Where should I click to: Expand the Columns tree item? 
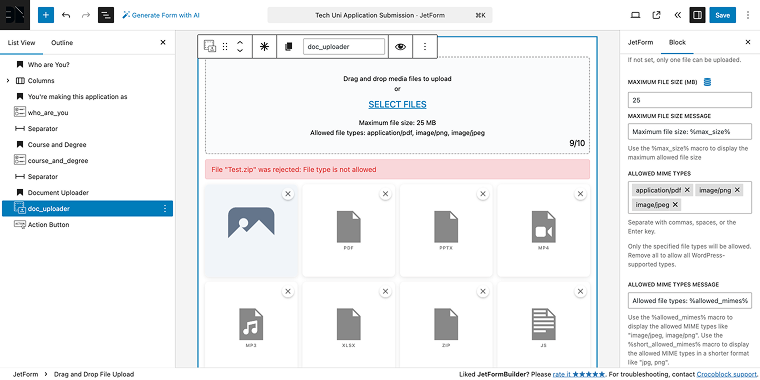(8, 80)
